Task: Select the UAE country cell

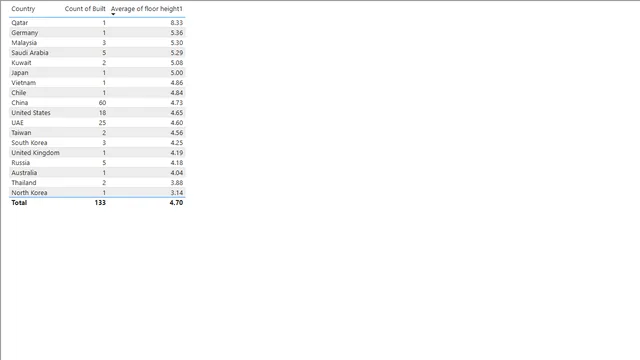Action: [18, 122]
